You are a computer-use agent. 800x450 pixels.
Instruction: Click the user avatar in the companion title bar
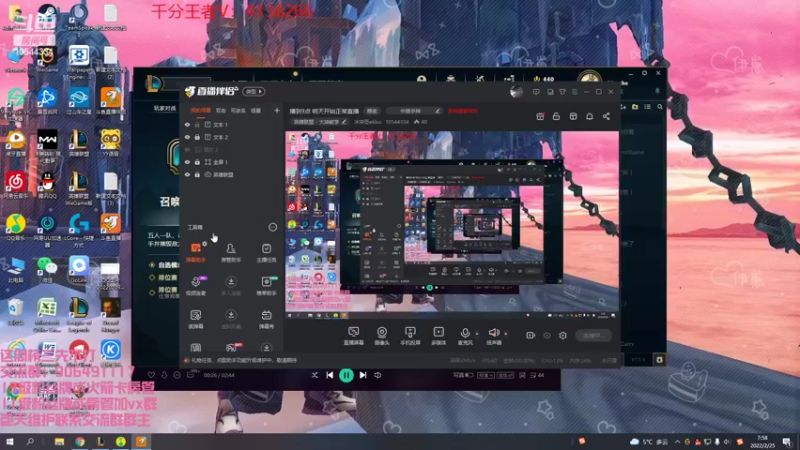(x=516, y=92)
